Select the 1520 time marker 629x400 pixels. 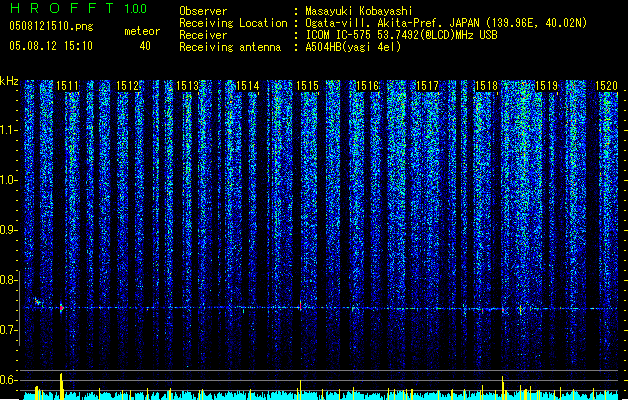tap(606, 86)
